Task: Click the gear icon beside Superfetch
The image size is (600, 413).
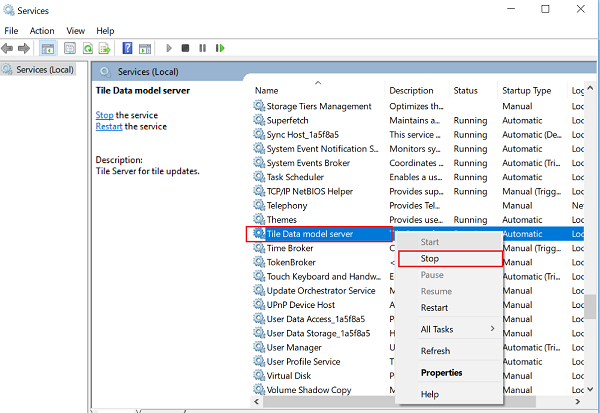Action: (x=259, y=120)
